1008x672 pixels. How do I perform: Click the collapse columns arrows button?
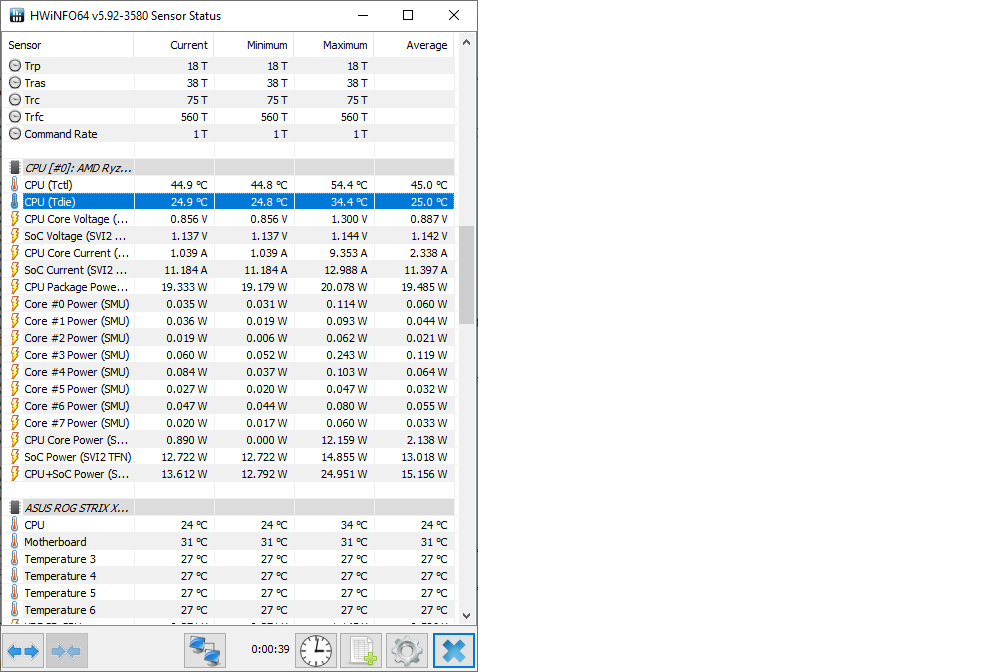[x=66, y=651]
